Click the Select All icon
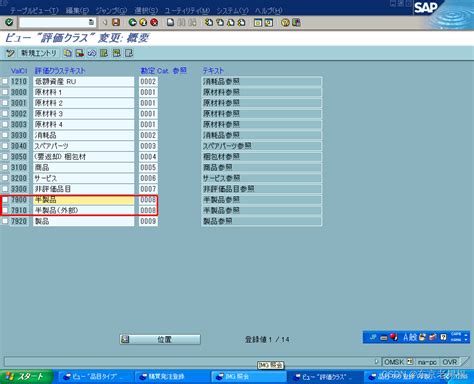This screenshot has width=474, height=384. coord(104,53)
